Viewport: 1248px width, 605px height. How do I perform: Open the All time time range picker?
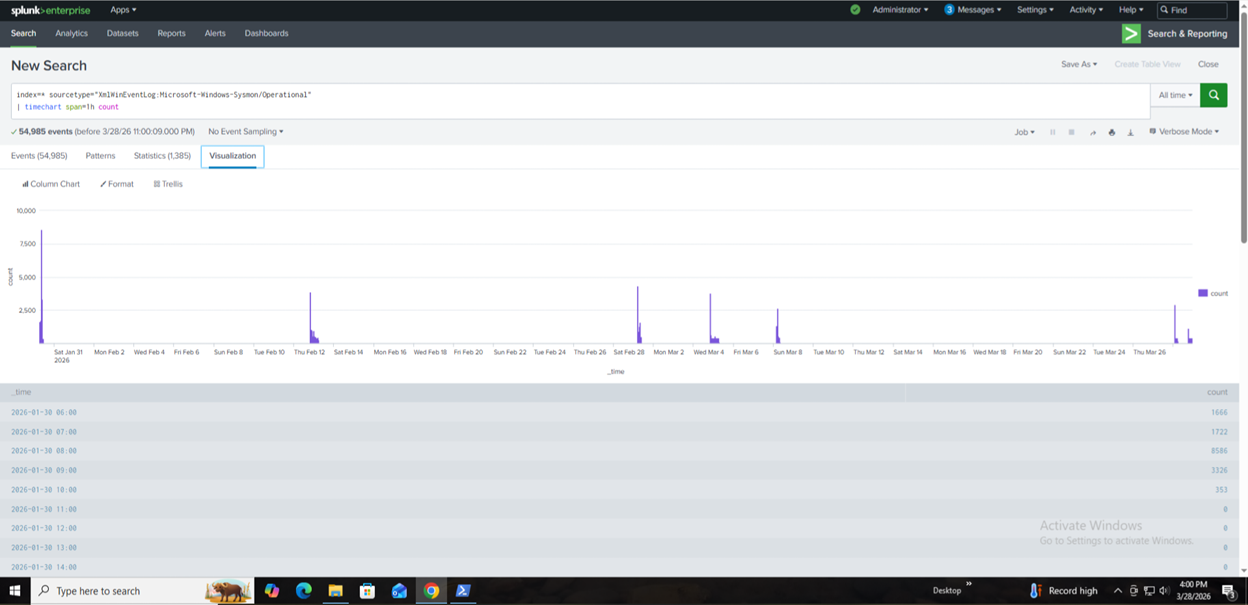point(1175,94)
